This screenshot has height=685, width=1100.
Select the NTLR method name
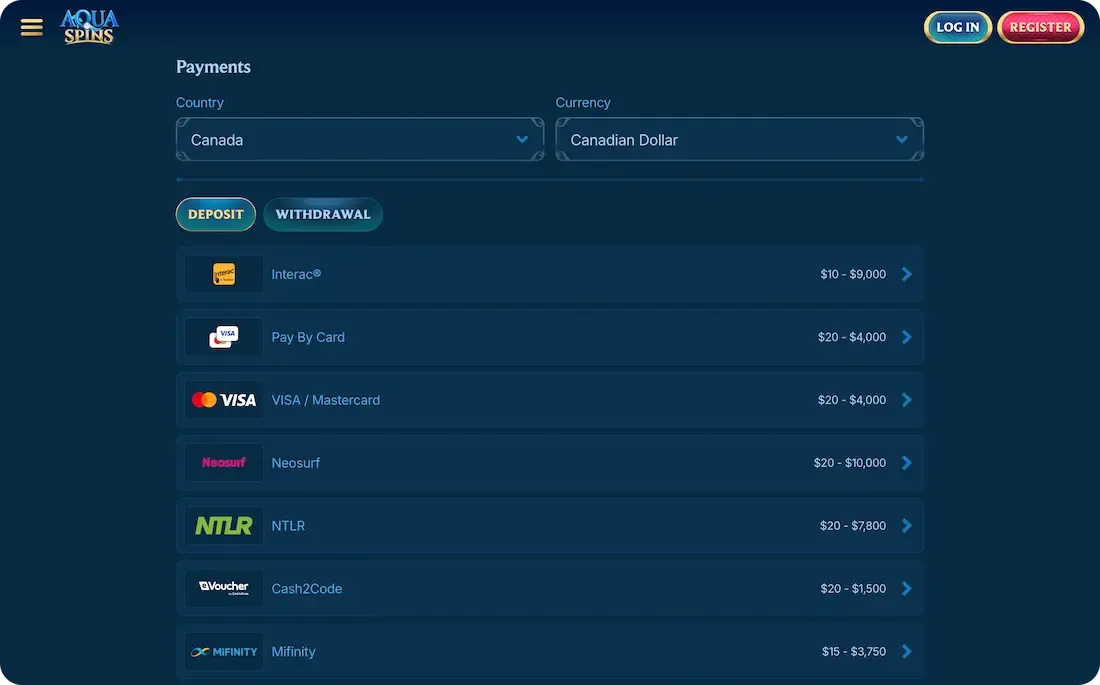pos(288,526)
